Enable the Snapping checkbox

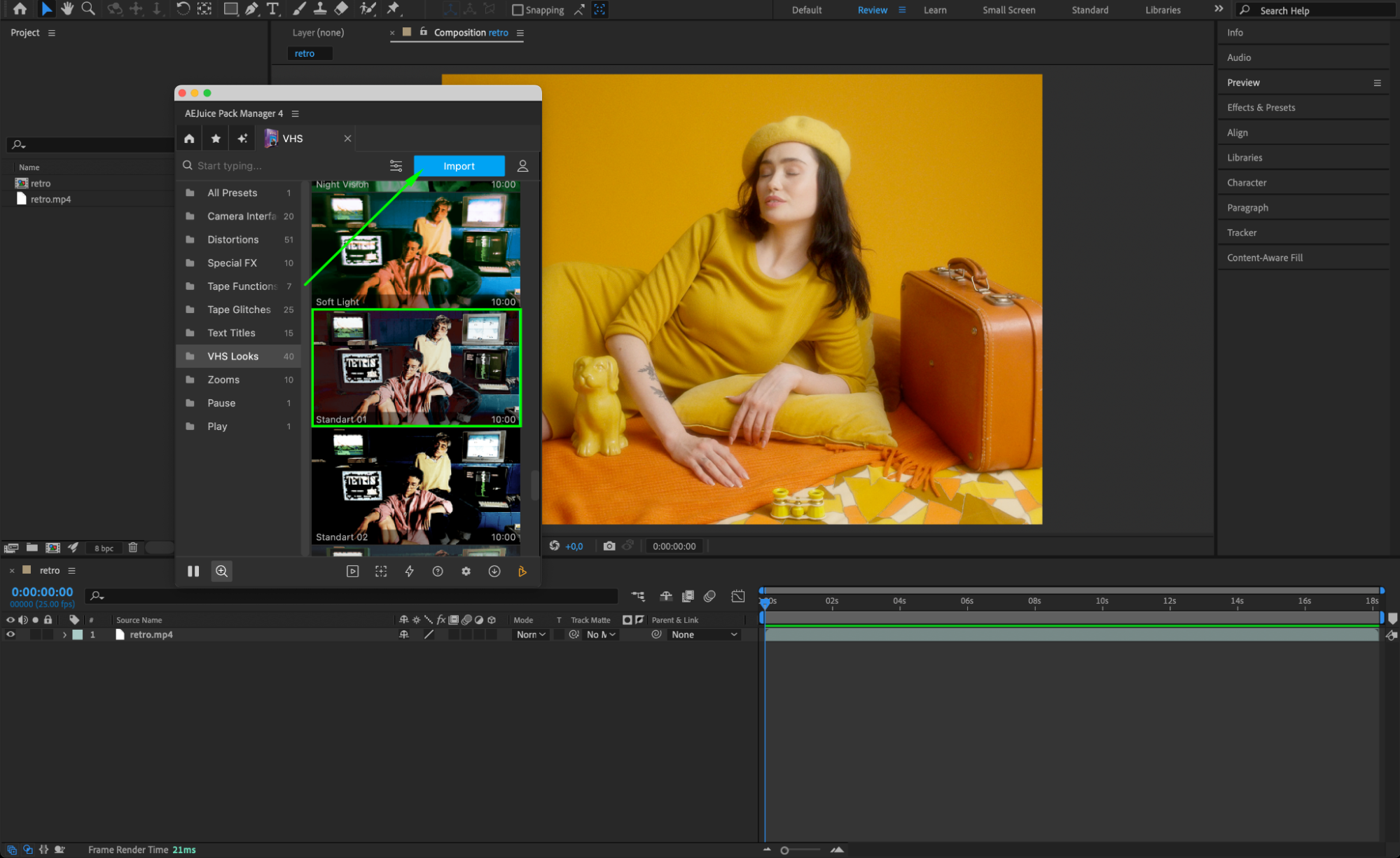click(518, 10)
